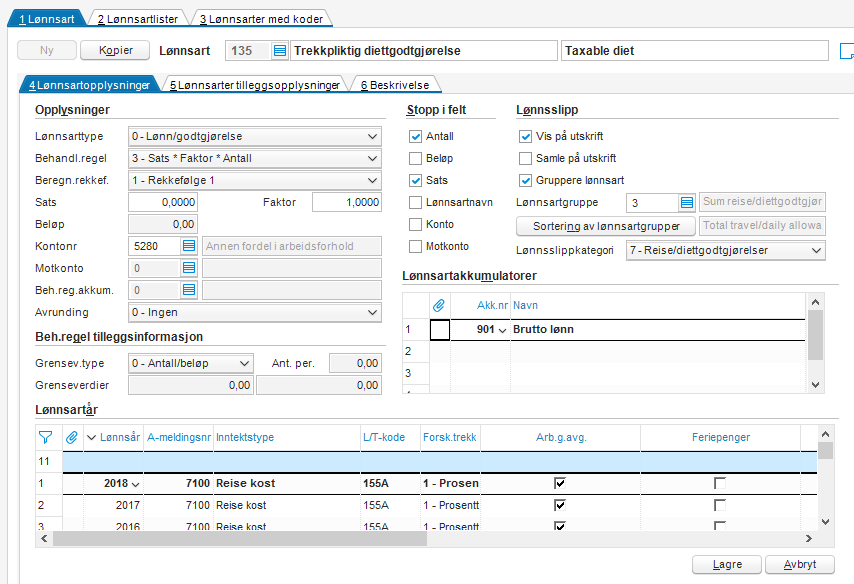Click the Taxable diet name field
Viewport: 854px width, 584px height.
coord(694,51)
